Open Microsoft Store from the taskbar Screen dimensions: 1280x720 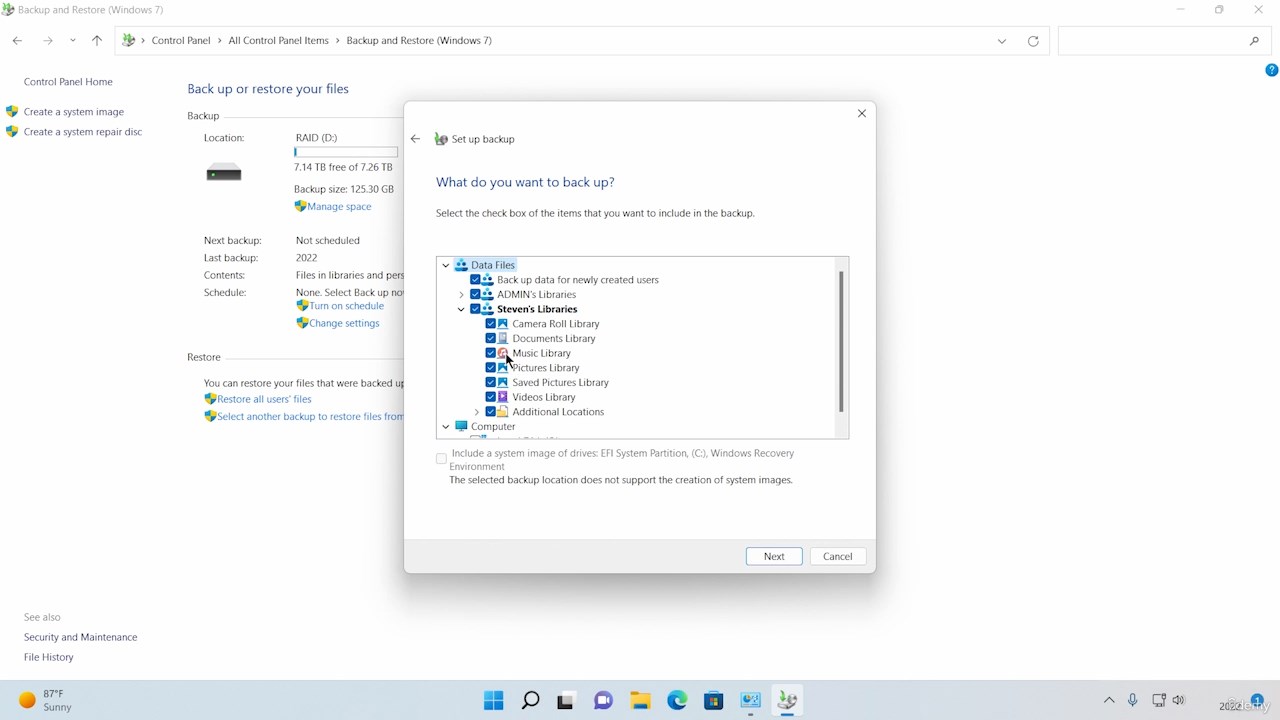click(713, 700)
